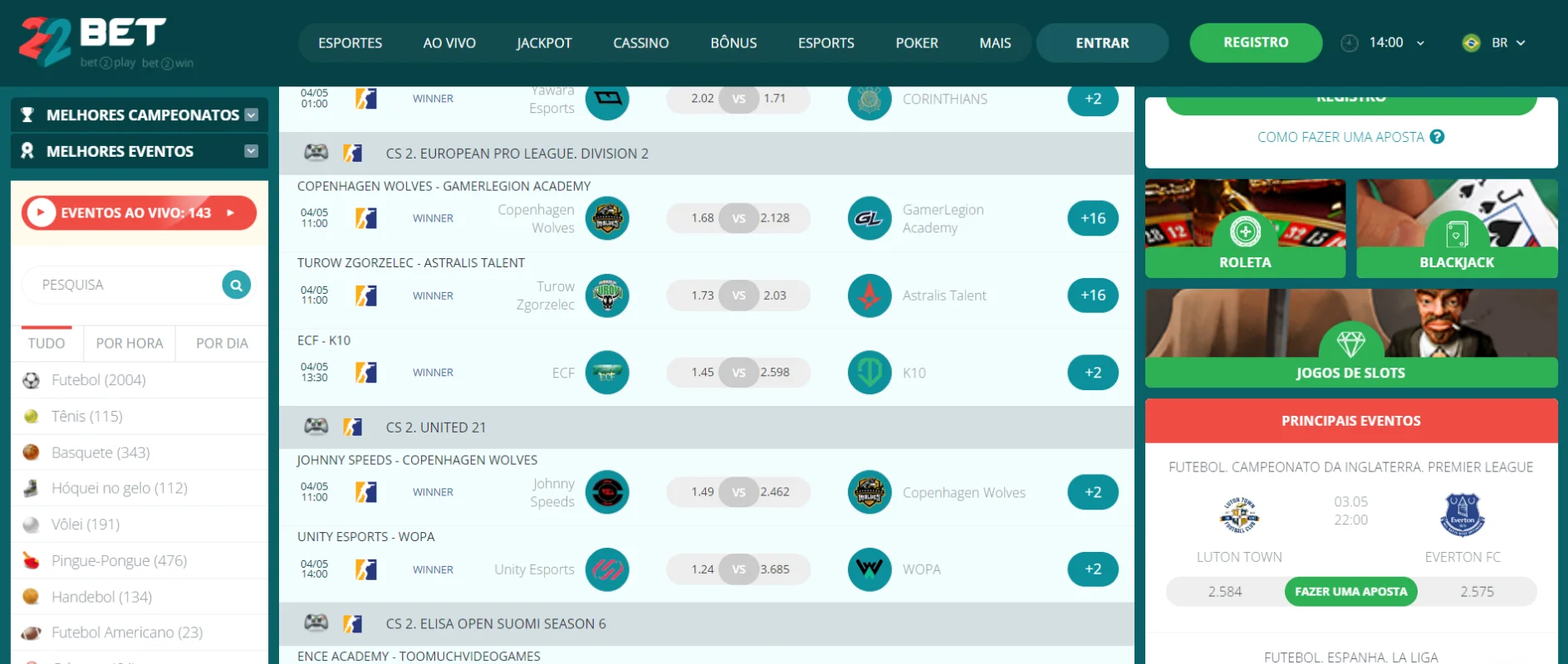Open the Roleta casino thumbnail

pyautogui.click(x=1245, y=228)
